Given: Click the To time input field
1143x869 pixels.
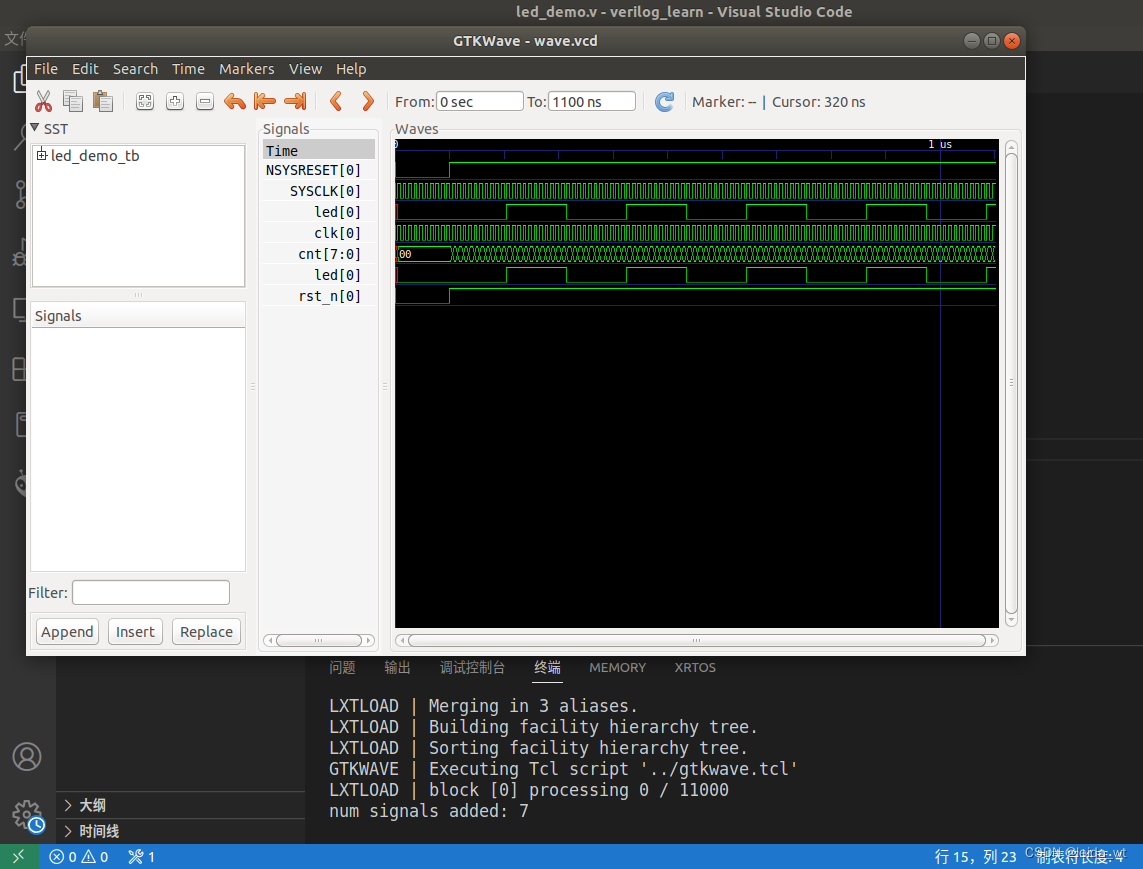Looking at the screenshot, I should tap(592, 101).
